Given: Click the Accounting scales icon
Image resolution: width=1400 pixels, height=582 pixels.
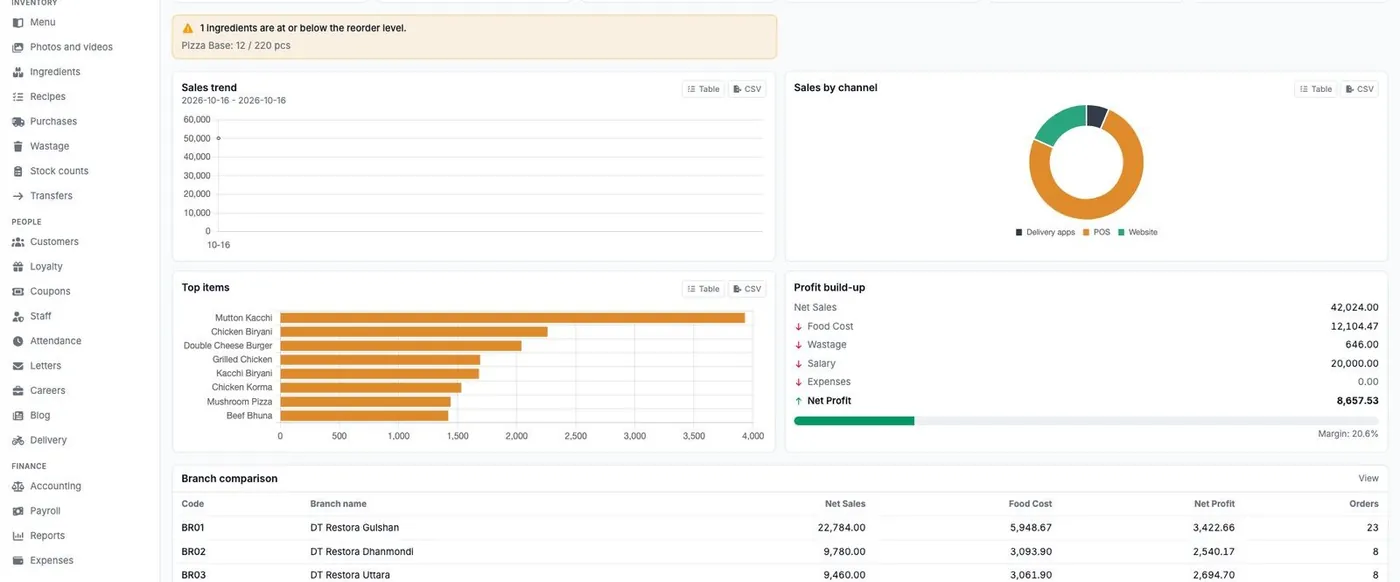Looking at the screenshot, I should [18, 486].
